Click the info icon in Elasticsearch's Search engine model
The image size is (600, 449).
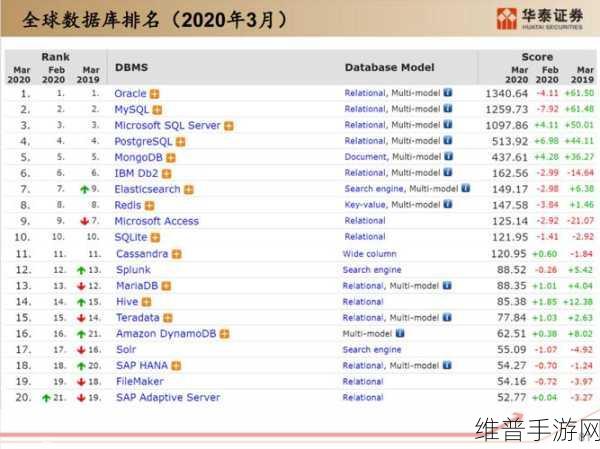[465, 188]
